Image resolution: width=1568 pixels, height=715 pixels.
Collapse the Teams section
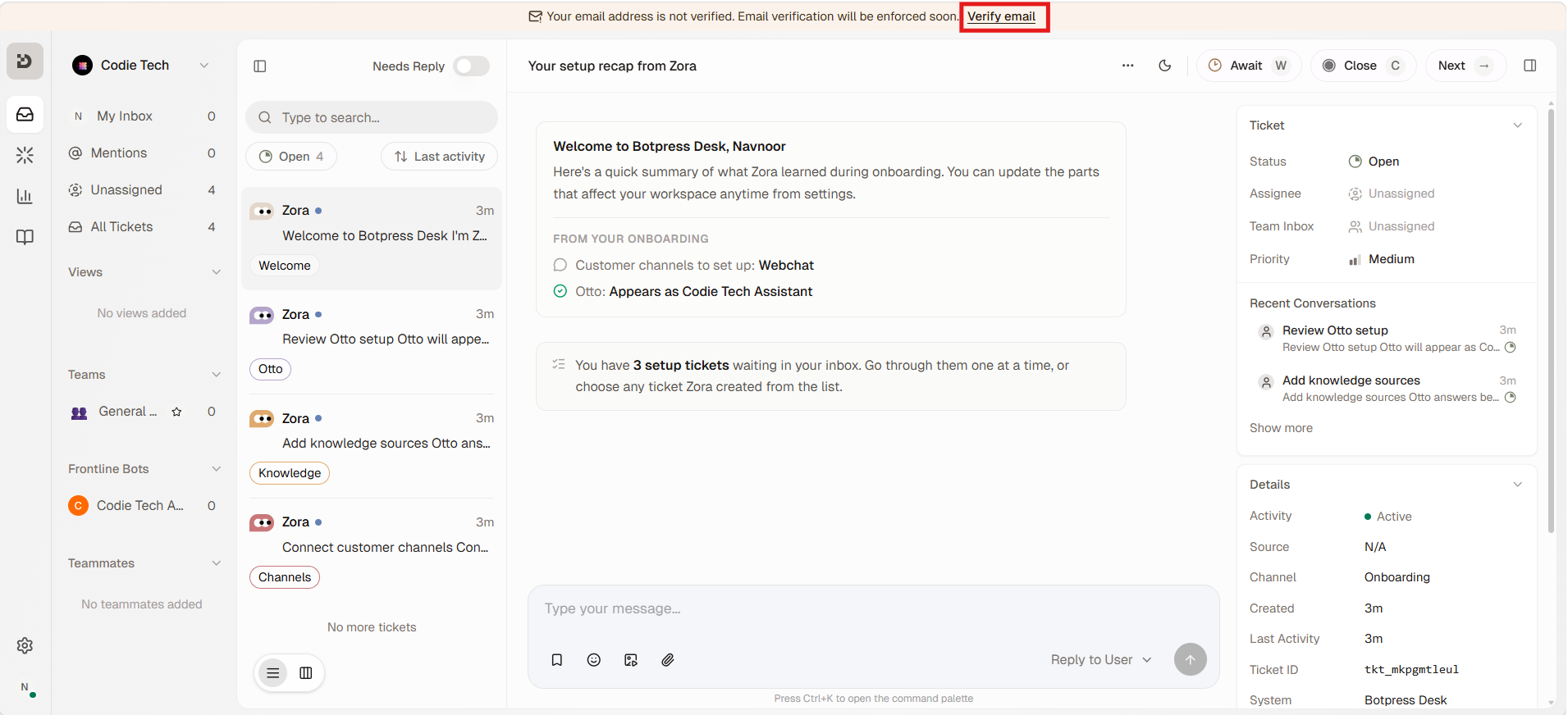(x=217, y=375)
